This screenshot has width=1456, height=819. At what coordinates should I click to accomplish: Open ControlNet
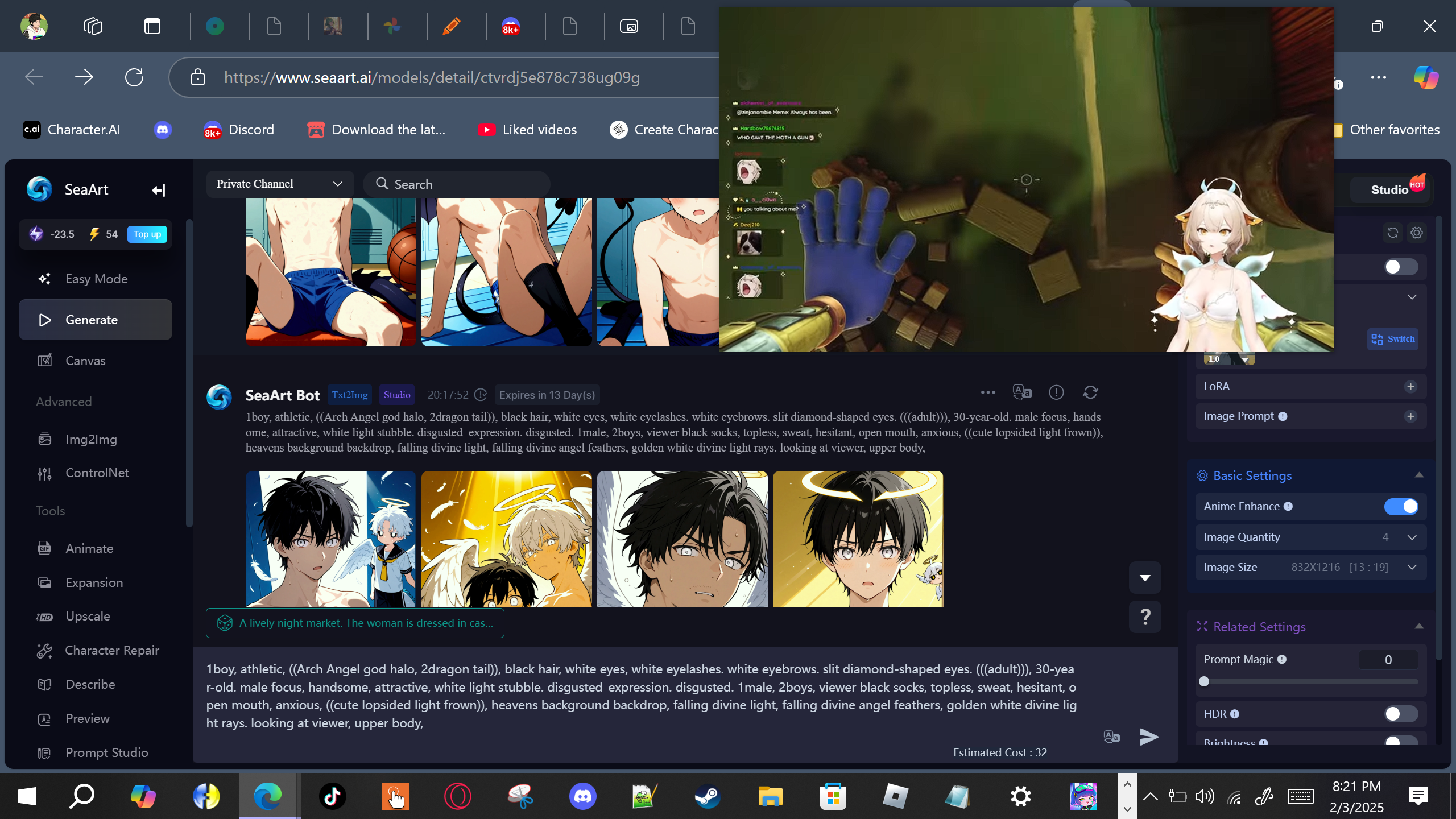tap(96, 473)
